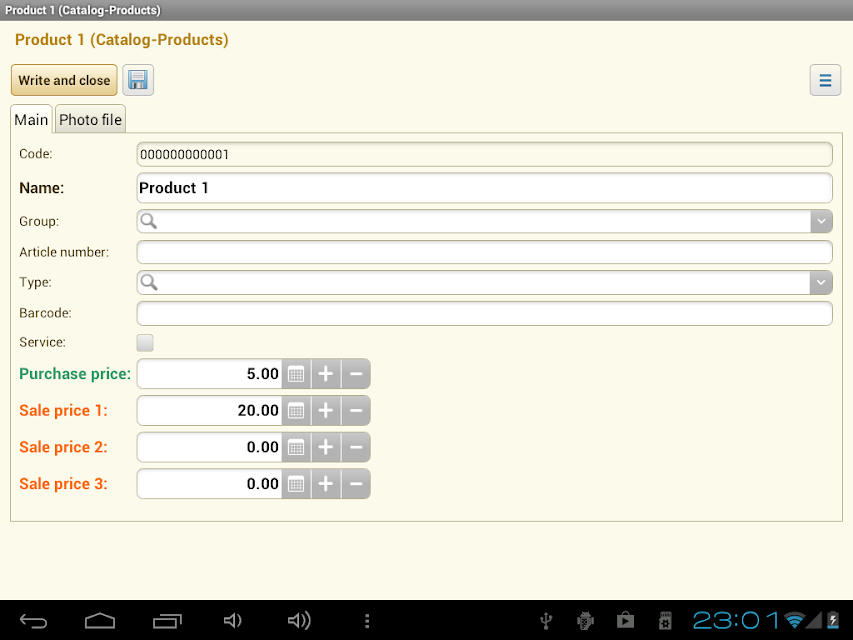Tap the Android back arrow
This screenshot has width=853, height=640.
(x=33, y=620)
